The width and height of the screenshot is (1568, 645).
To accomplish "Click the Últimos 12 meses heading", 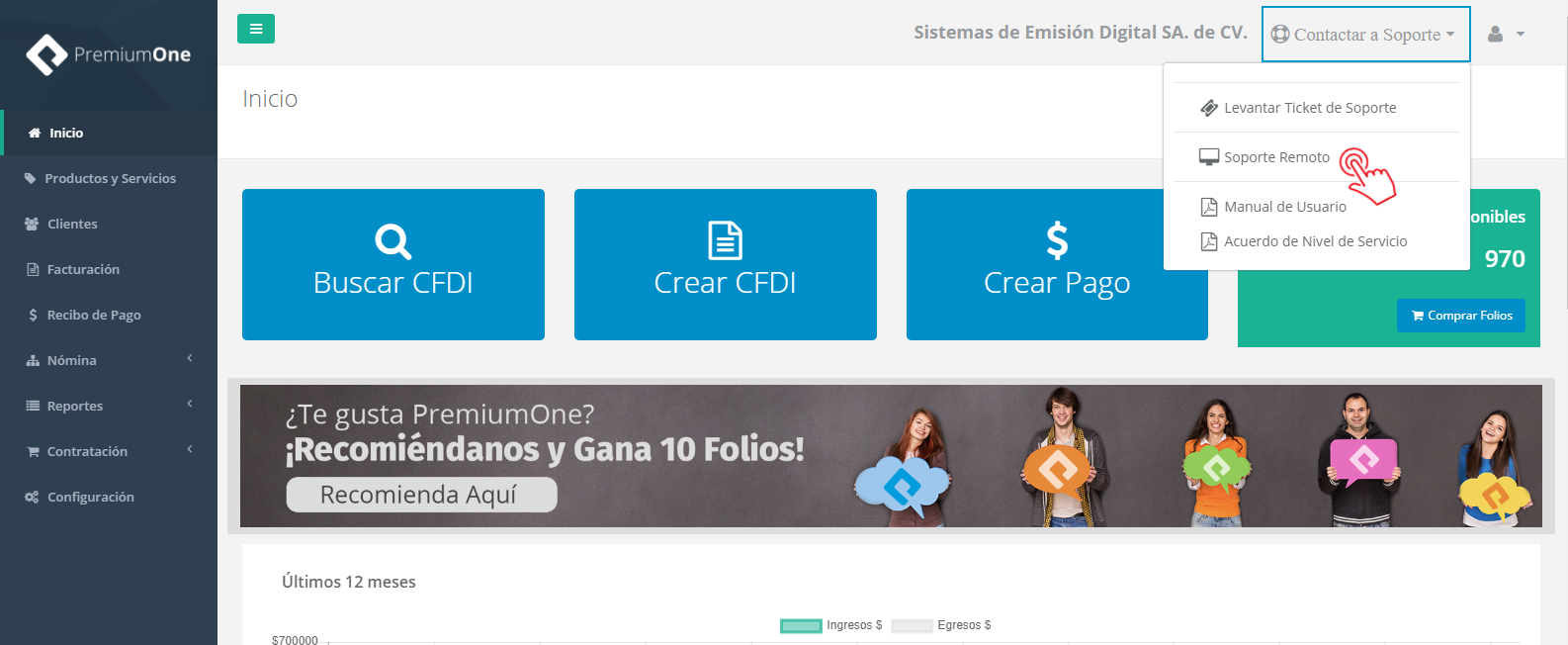I will pyautogui.click(x=349, y=582).
